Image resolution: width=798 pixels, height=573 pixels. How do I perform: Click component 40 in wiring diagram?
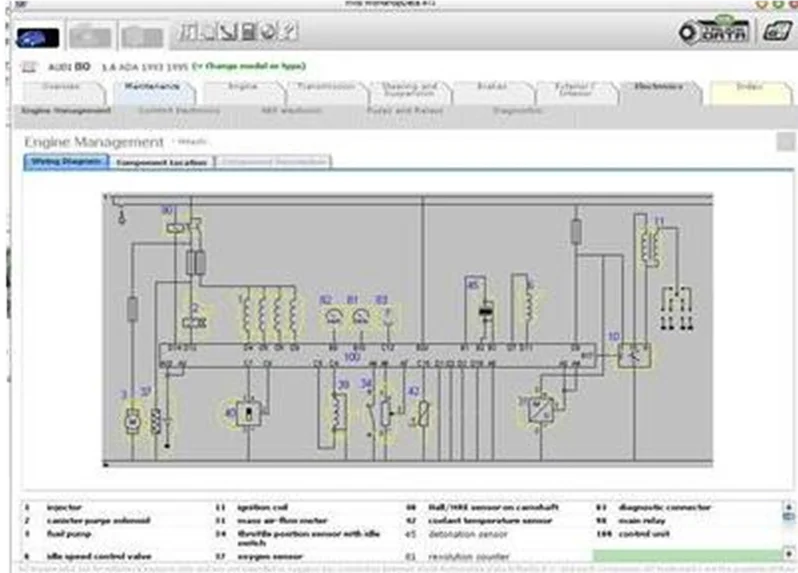248,413
